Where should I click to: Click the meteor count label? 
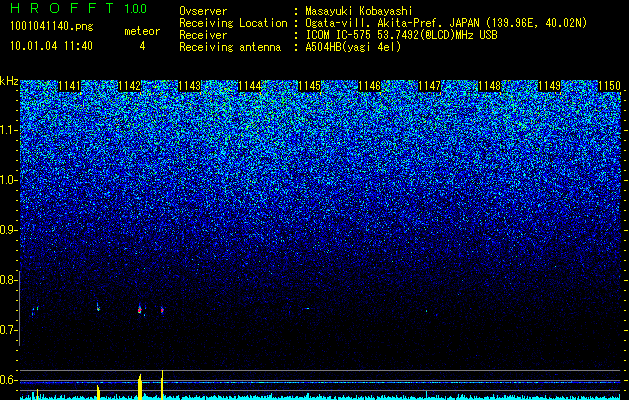(142, 31)
